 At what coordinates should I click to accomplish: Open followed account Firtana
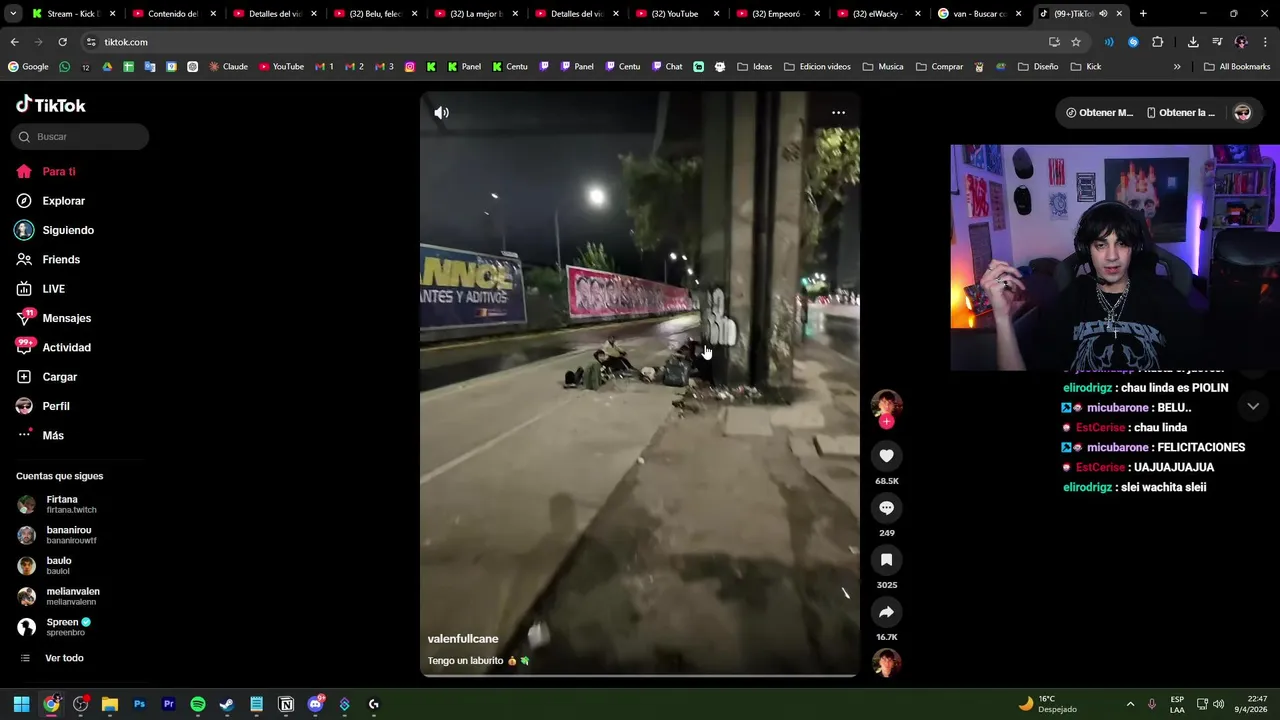(x=62, y=504)
